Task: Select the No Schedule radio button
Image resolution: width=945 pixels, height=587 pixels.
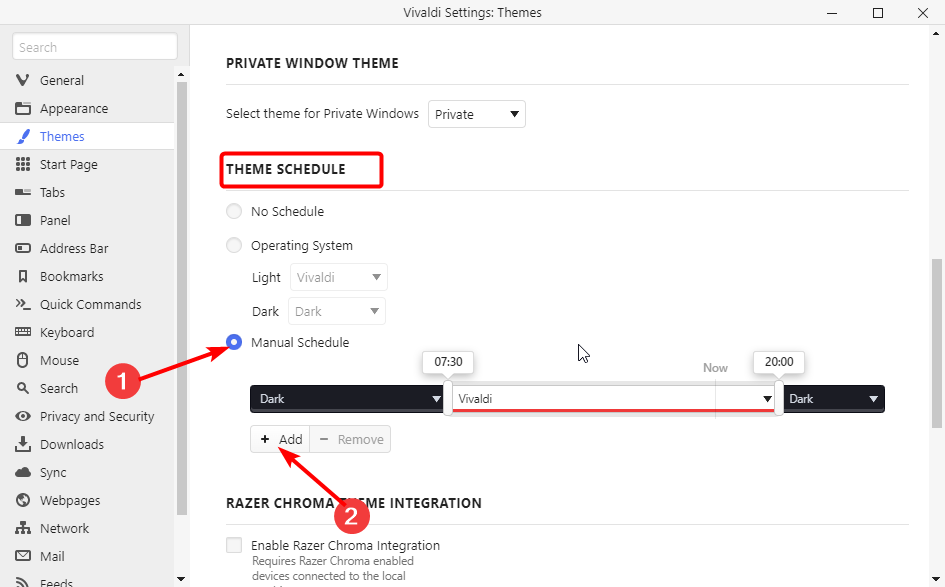Action: 234,212
